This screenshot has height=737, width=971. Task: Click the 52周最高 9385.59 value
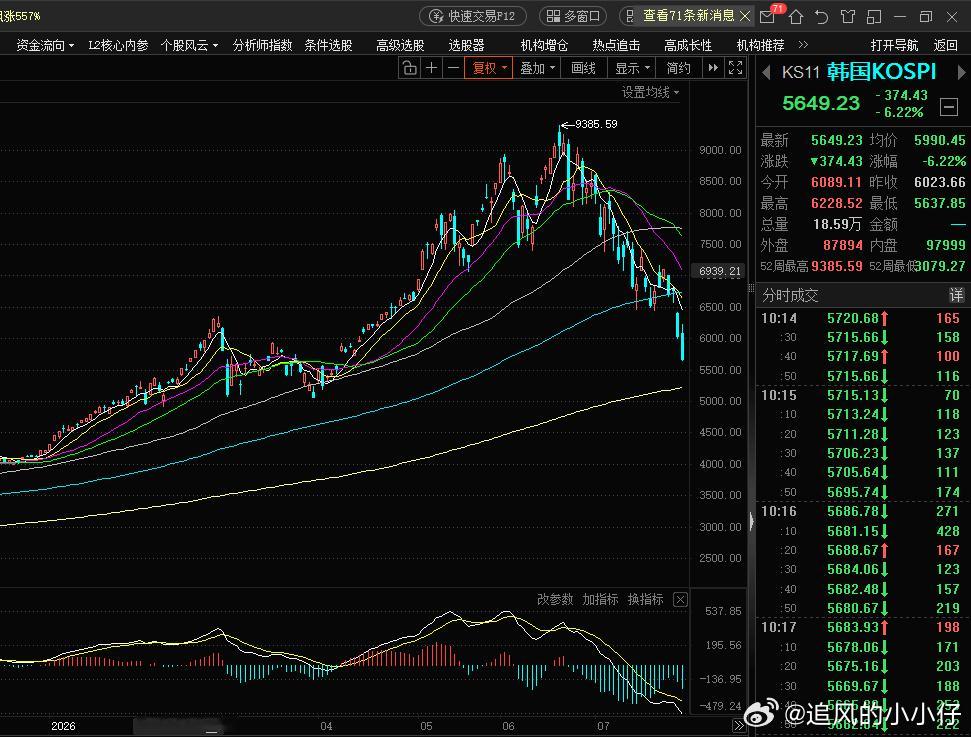836,266
